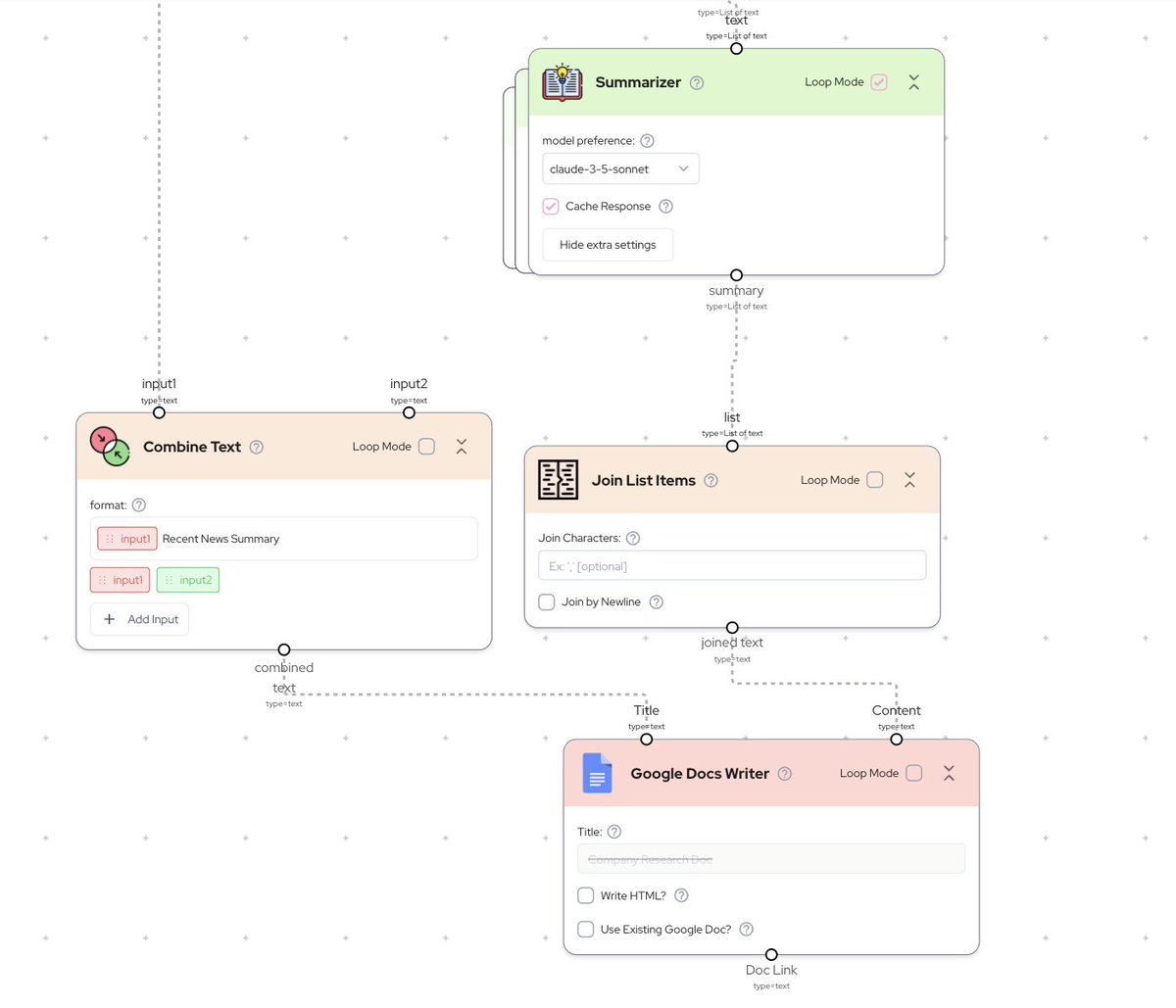
Task: Click the Join Characters input field
Action: coord(732,566)
